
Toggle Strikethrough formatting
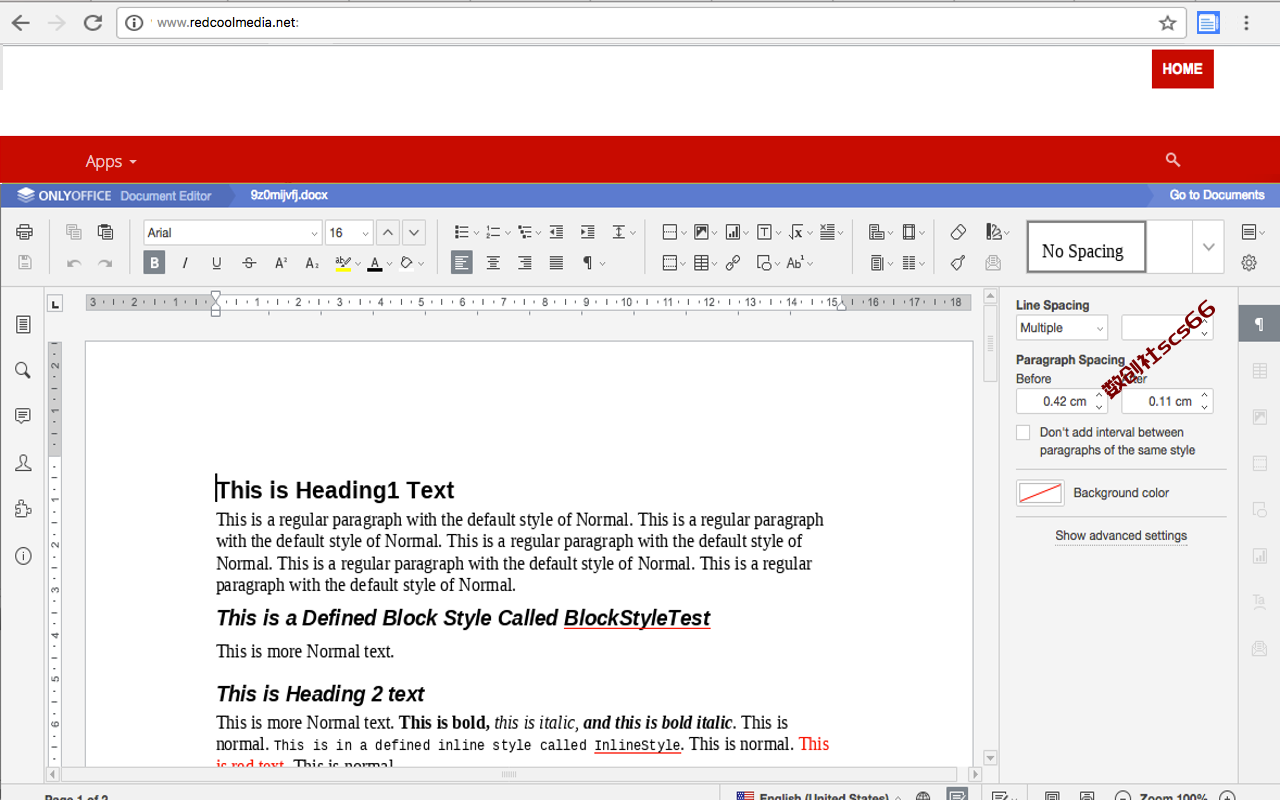click(249, 263)
